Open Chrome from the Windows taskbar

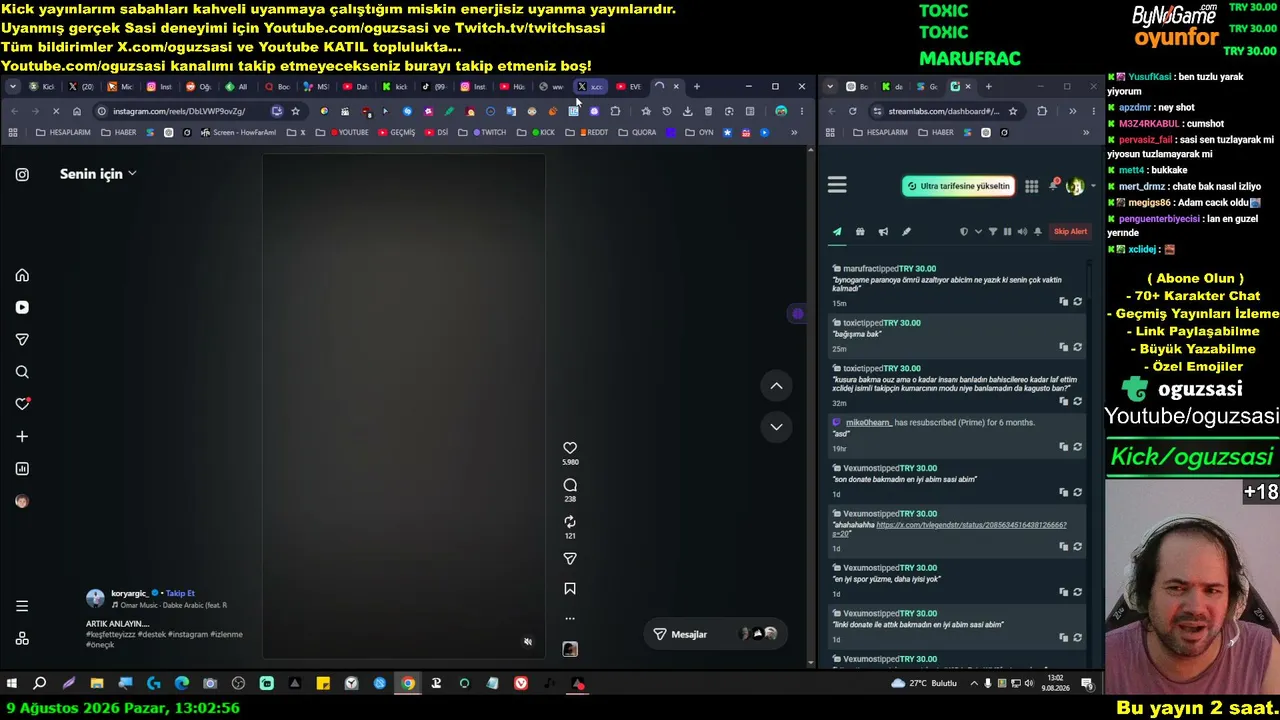408,684
